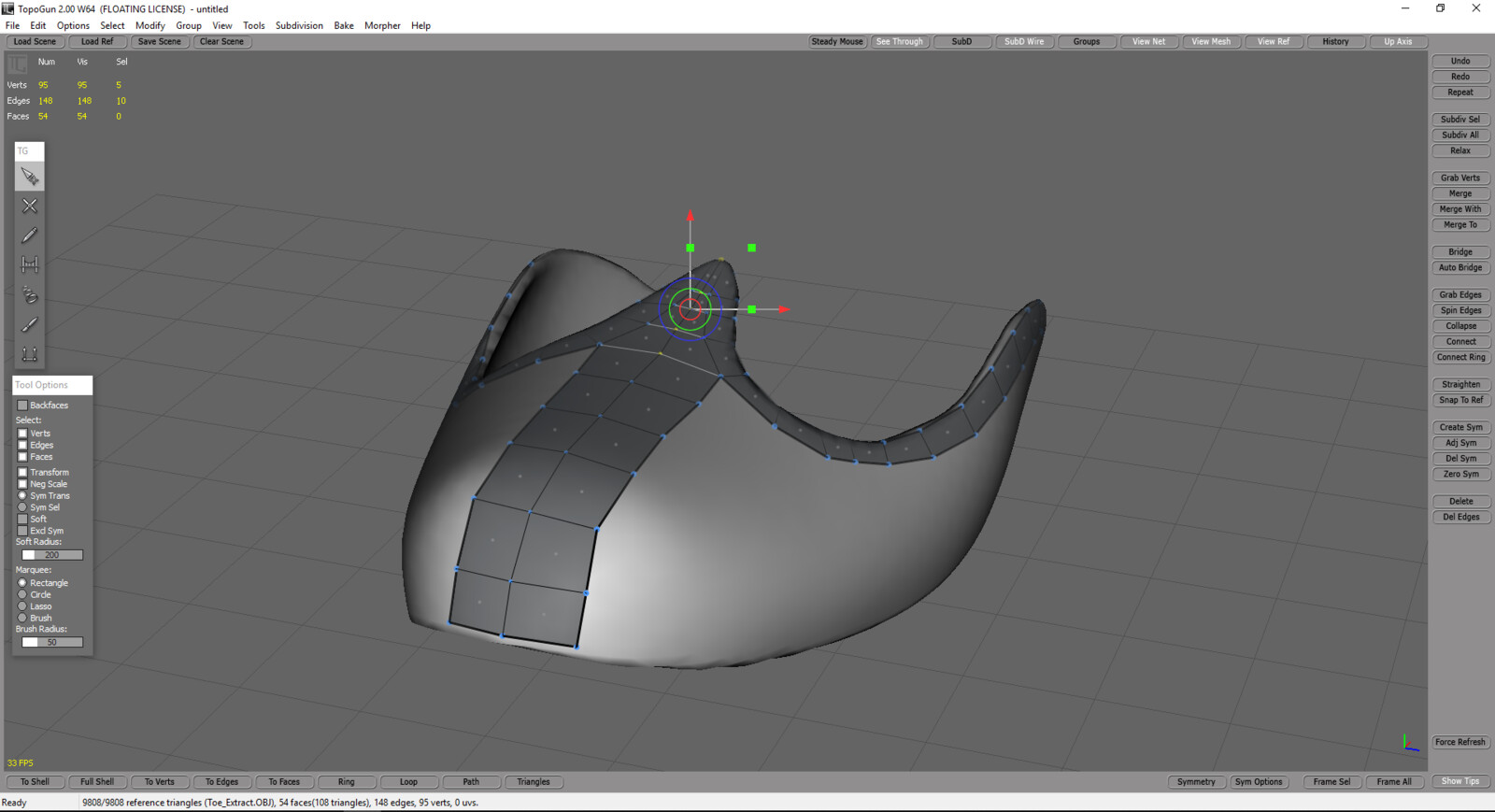
Task: Open the File menu
Action: [12, 25]
